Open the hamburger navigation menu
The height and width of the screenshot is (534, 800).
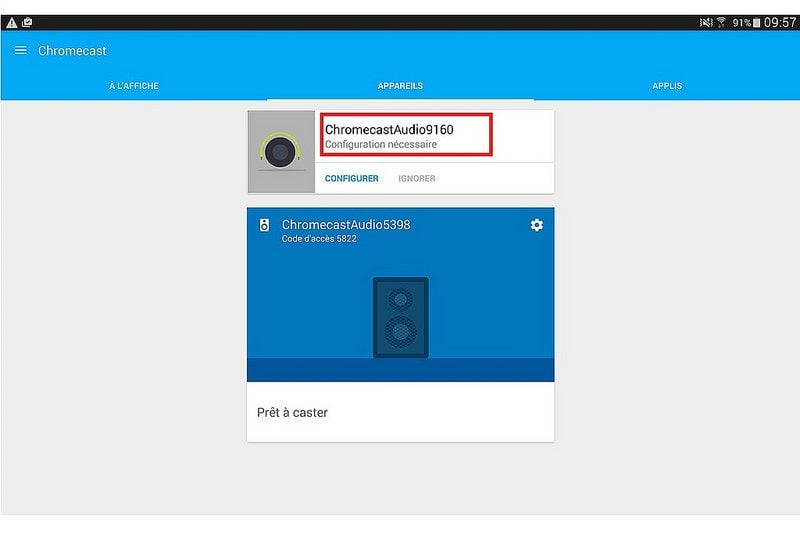pos(20,50)
